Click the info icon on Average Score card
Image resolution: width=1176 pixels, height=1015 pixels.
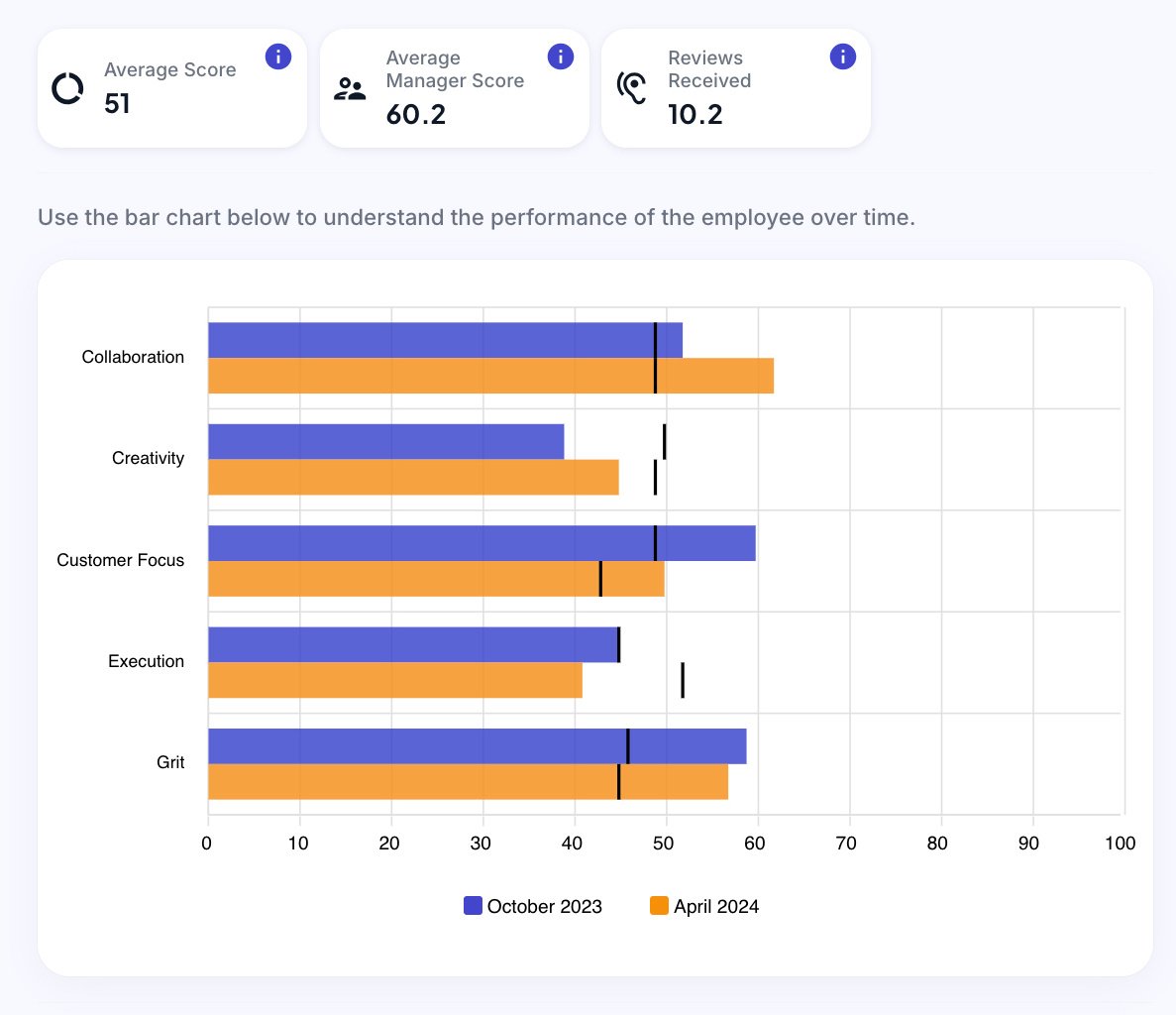click(278, 56)
